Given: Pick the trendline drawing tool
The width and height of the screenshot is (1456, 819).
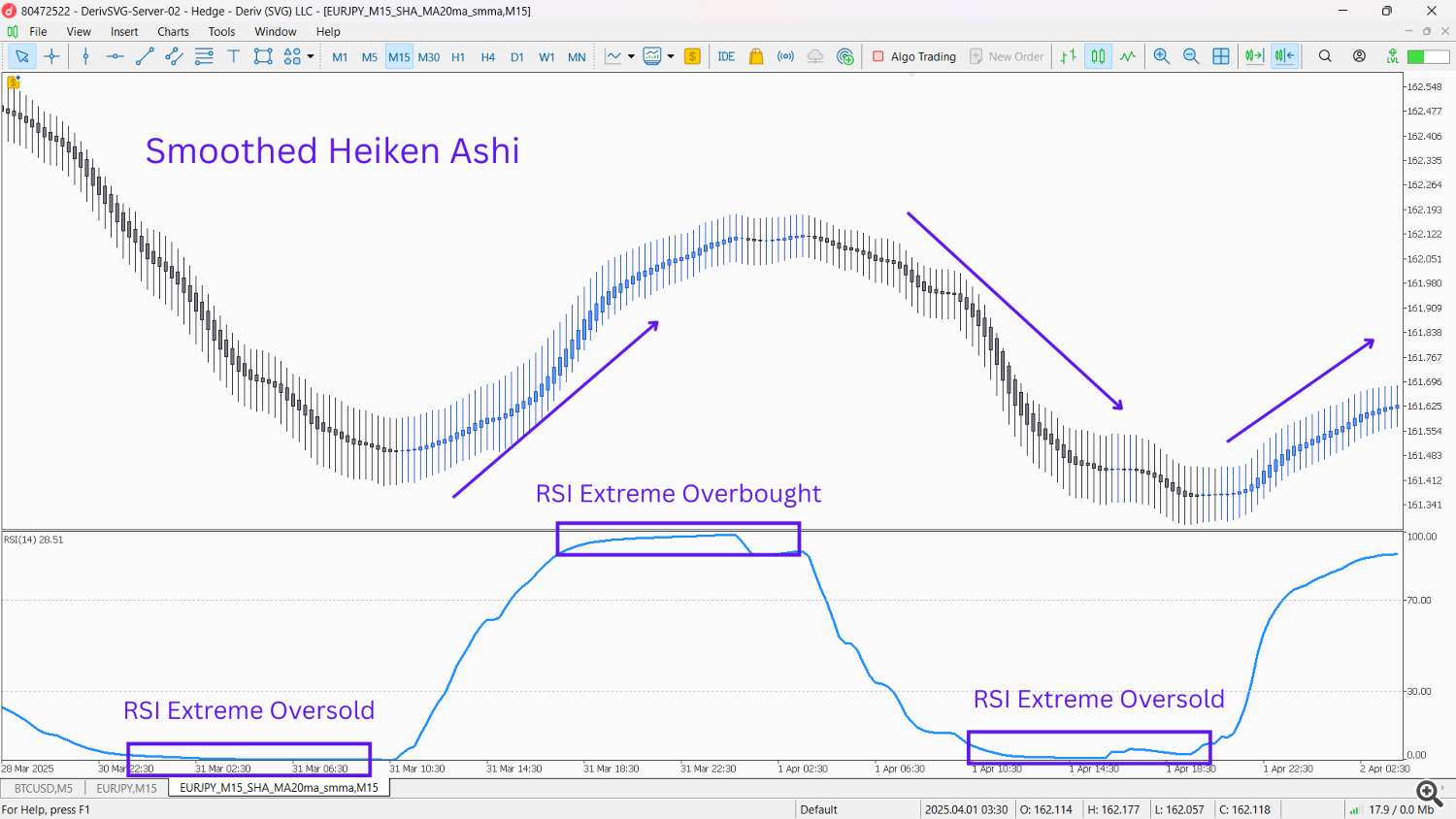Looking at the screenshot, I should coord(145,56).
